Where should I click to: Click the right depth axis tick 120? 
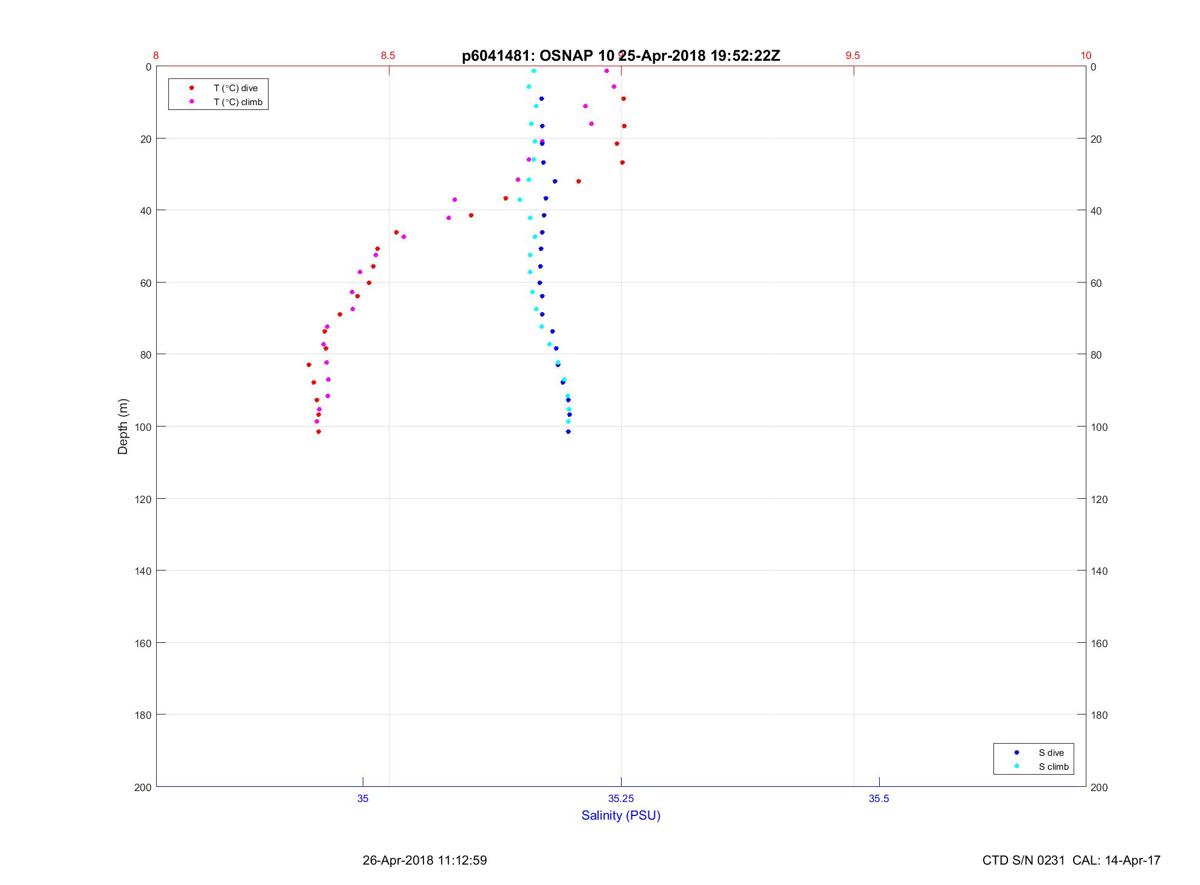click(1100, 499)
